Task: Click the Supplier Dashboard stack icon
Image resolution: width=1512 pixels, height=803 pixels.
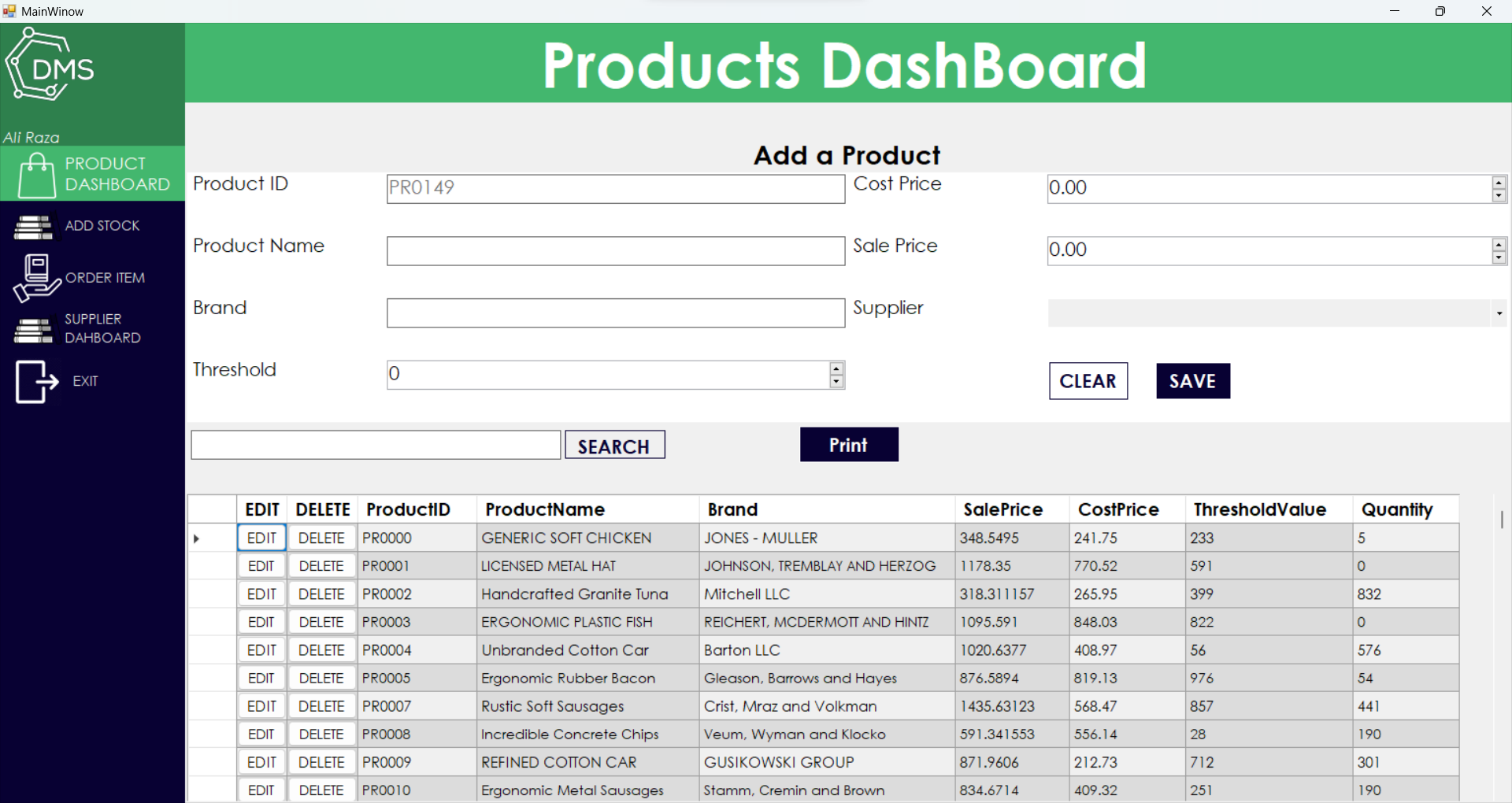Action: [x=33, y=330]
